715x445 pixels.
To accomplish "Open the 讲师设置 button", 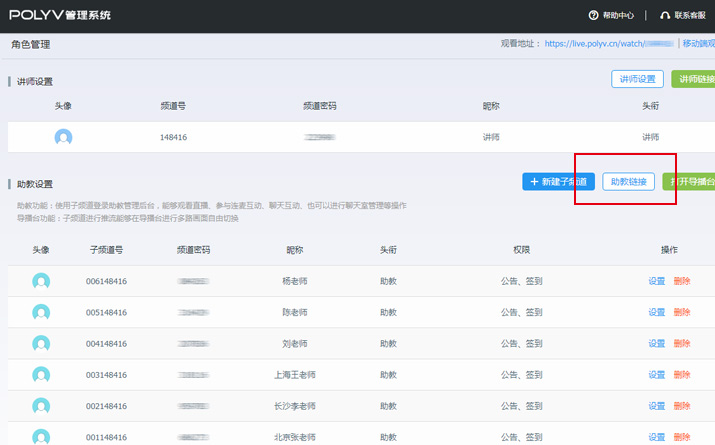I will 637,79.
